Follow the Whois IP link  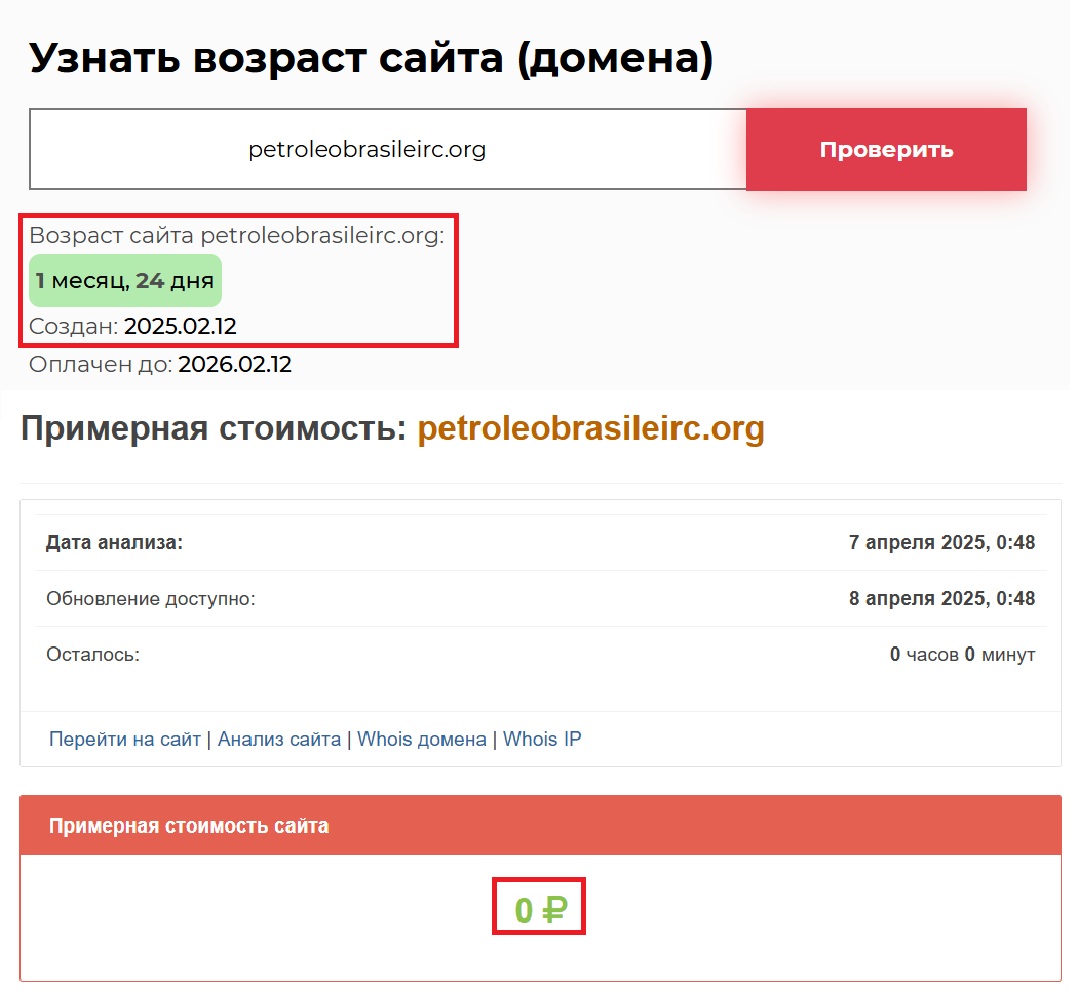542,740
